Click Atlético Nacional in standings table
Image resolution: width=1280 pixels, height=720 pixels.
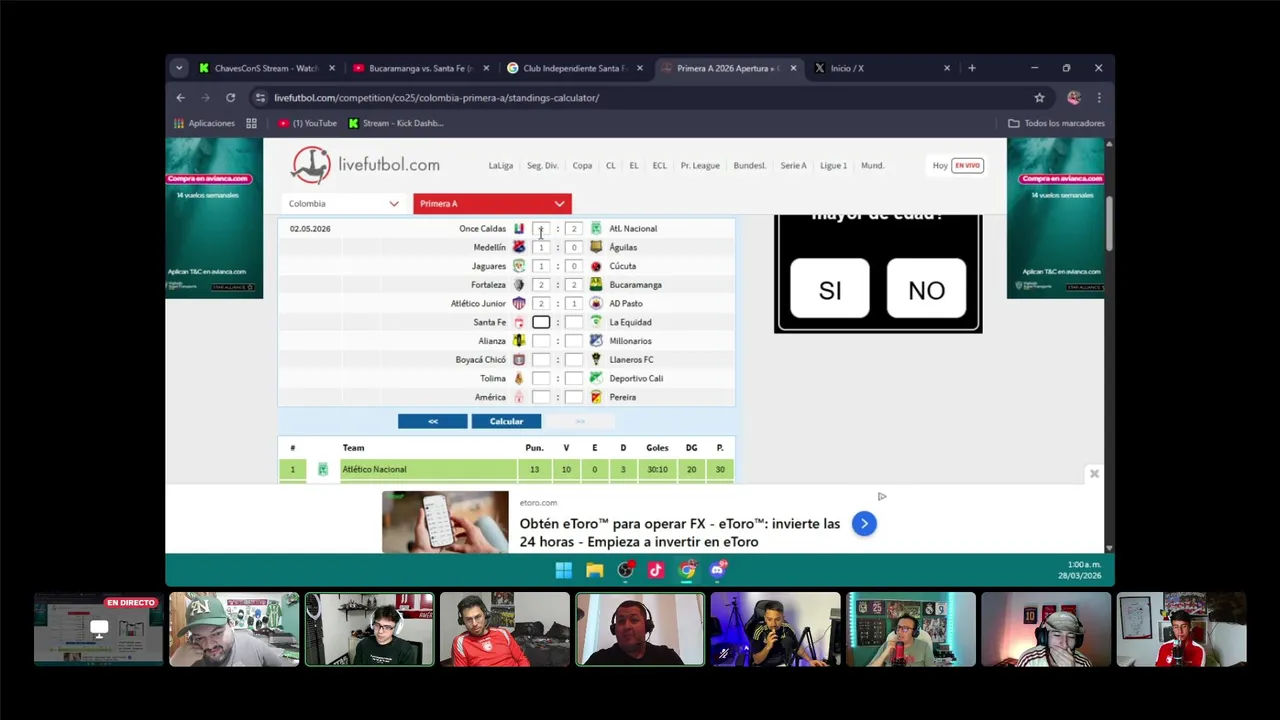pyautogui.click(x=374, y=469)
